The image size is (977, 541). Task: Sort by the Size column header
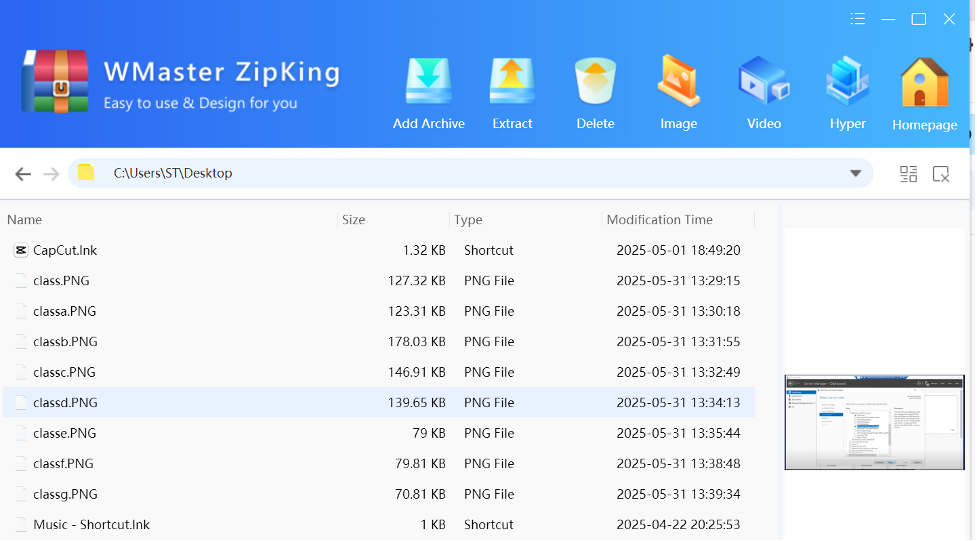click(353, 220)
